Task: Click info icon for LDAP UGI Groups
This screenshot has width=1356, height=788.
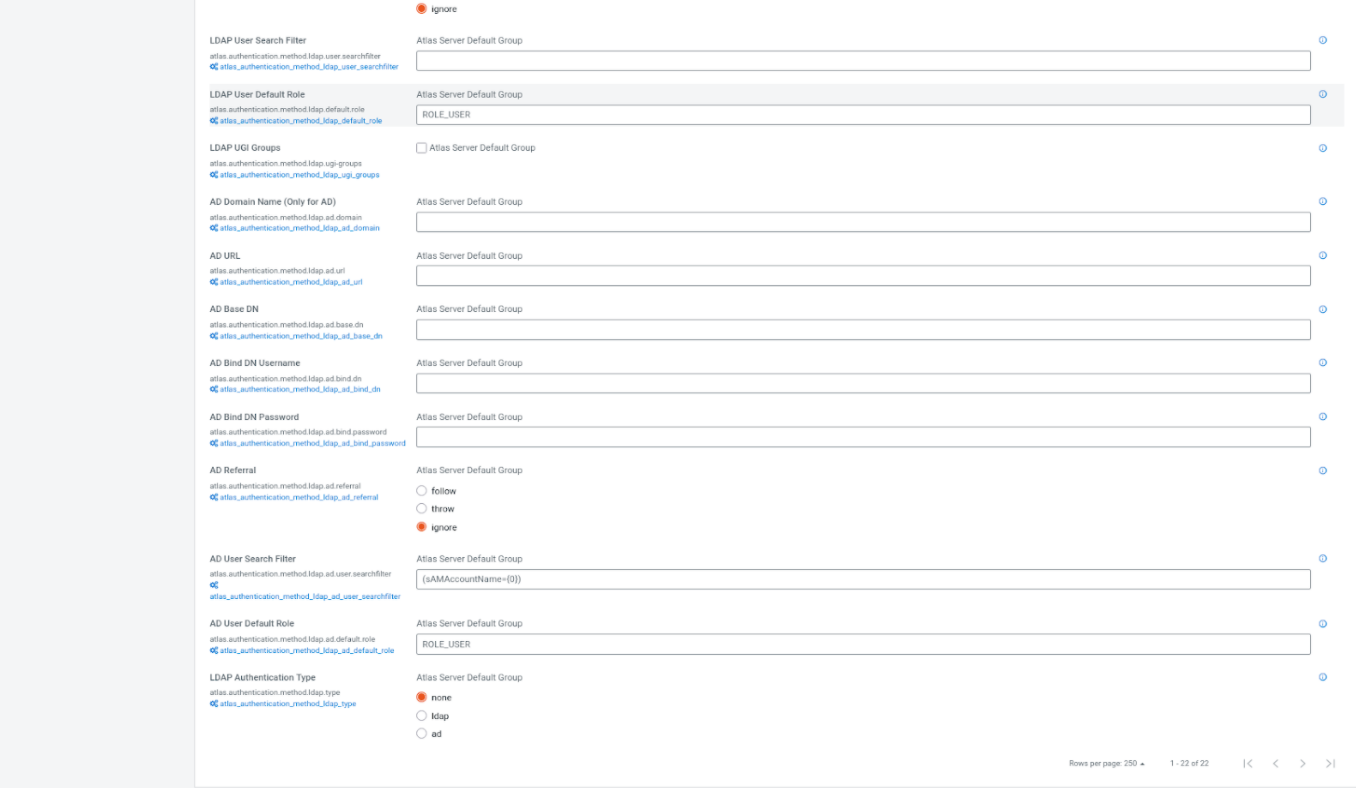Action: tap(1322, 148)
